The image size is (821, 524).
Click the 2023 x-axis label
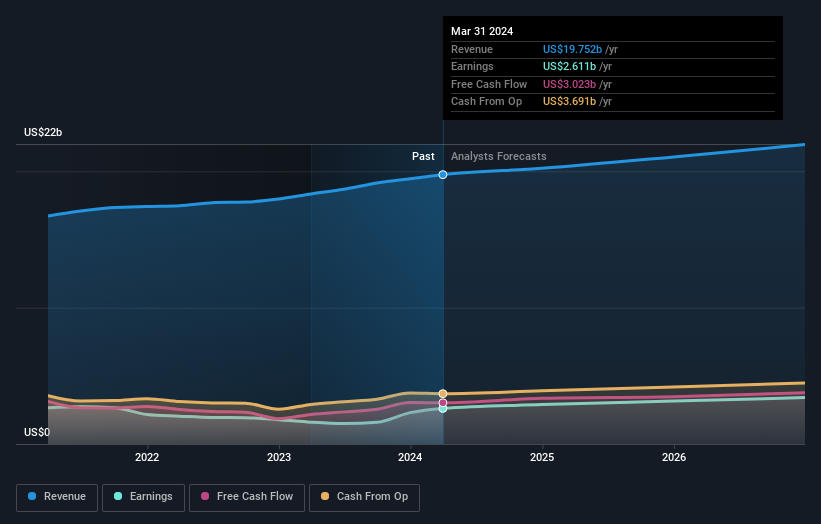click(279, 458)
